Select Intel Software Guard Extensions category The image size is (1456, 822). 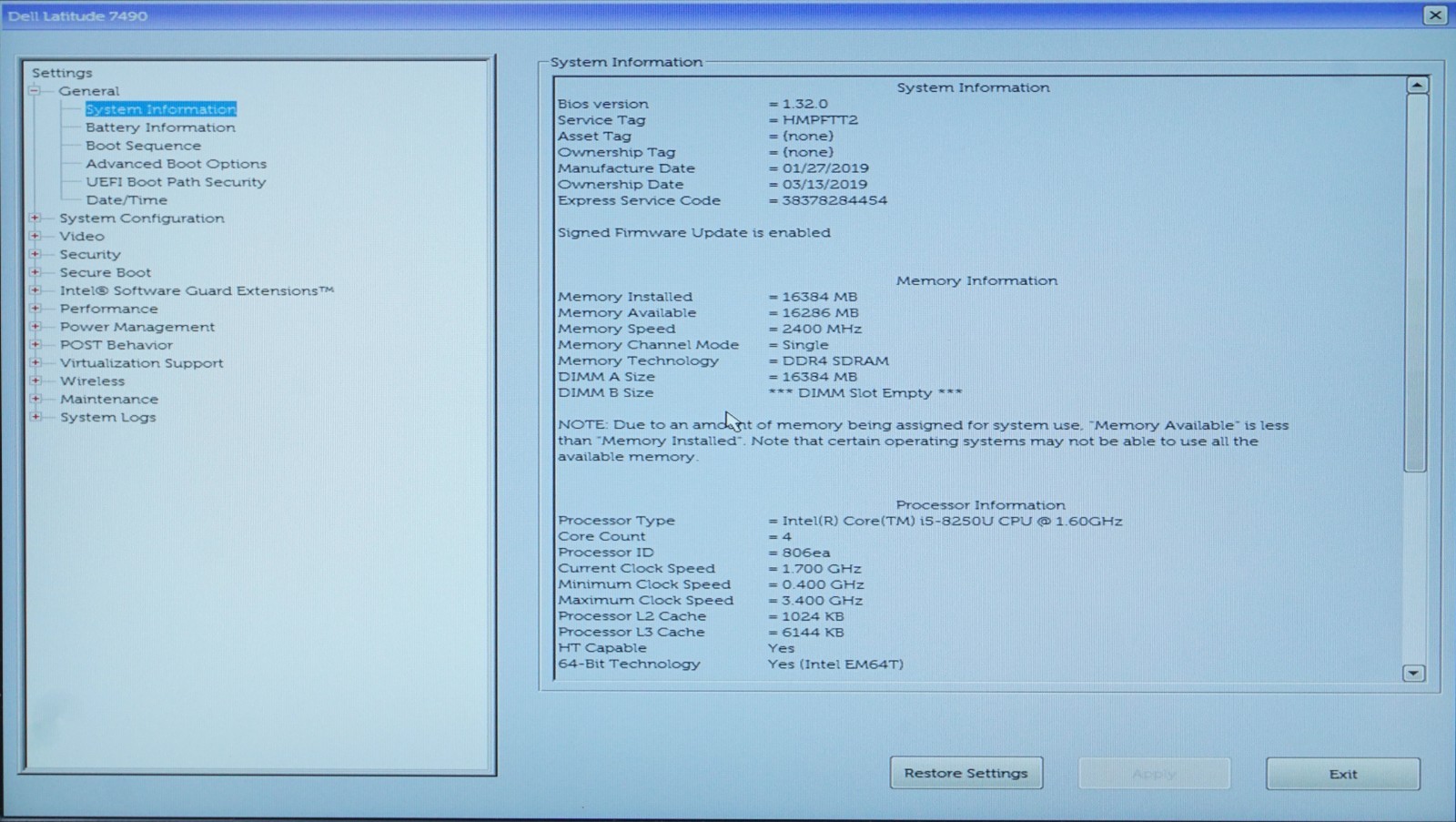pyautogui.click(x=197, y=290)
